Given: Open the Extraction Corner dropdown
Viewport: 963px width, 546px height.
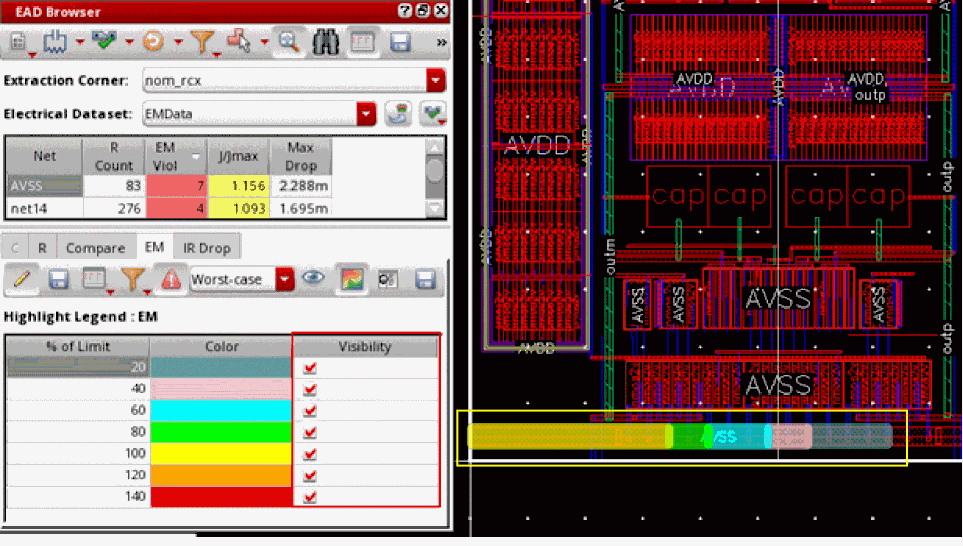Looking at the screenshot, I should click(435, 80).
